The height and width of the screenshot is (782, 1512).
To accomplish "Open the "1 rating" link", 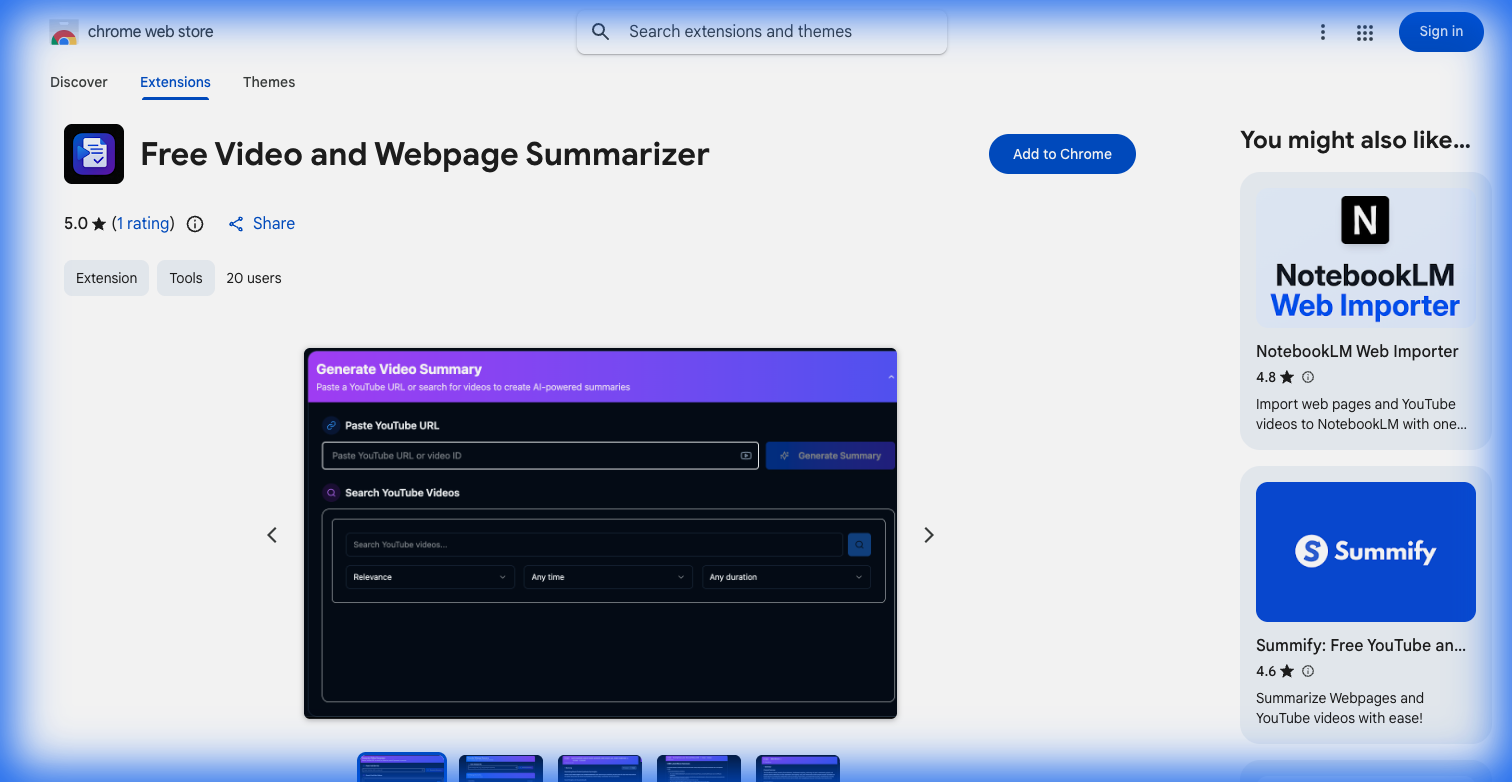I will (x=143, y=223).
